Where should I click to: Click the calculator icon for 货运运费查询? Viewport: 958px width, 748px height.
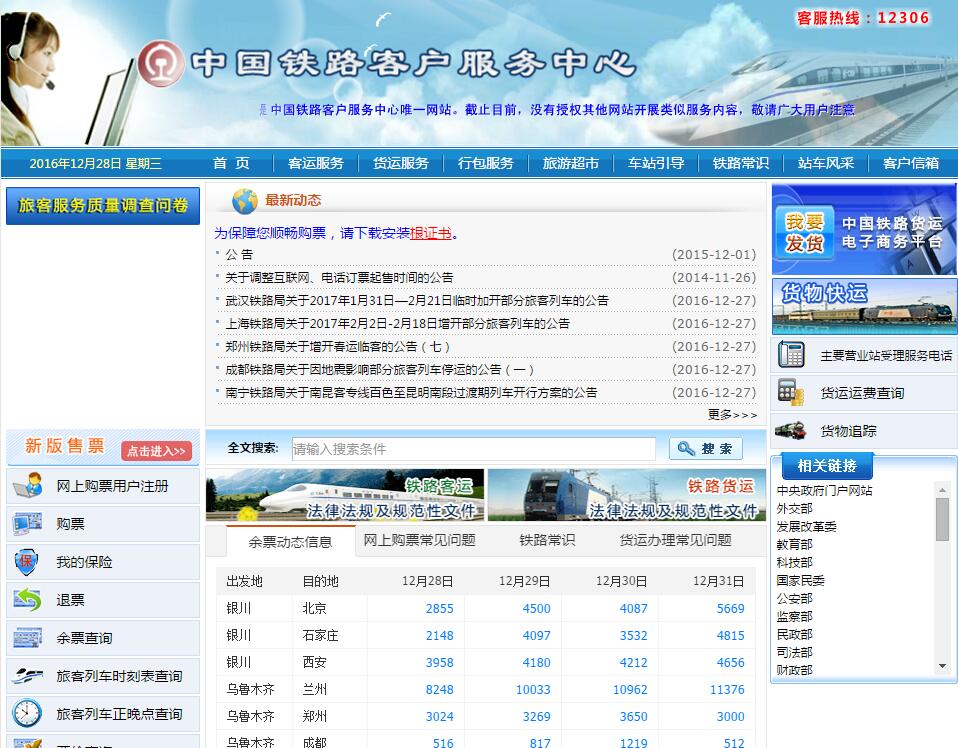coord(791,392)
